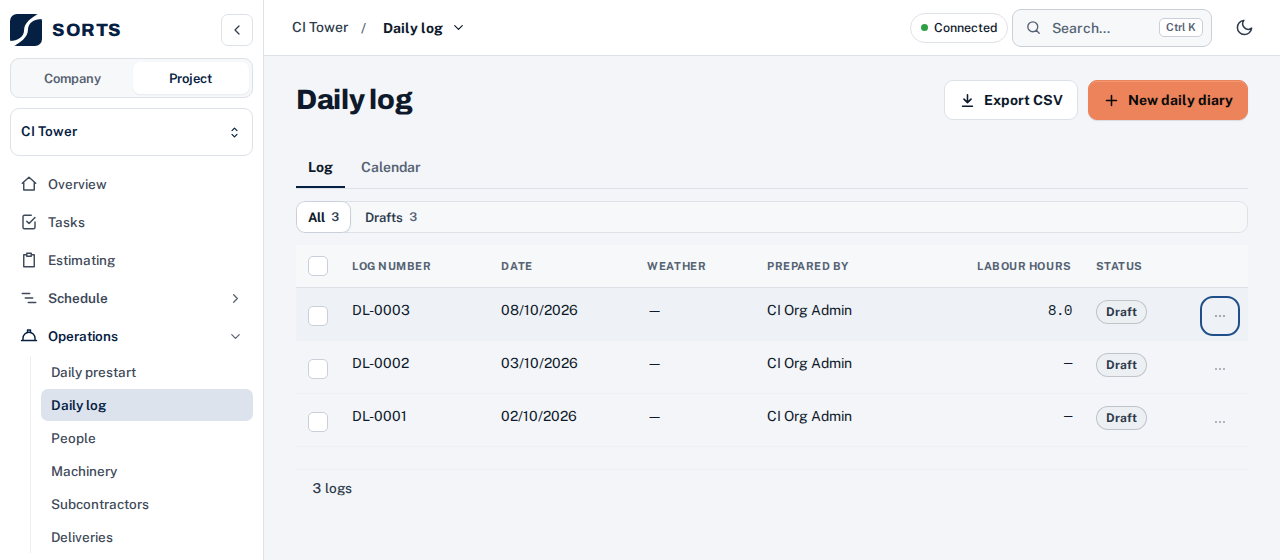The width and height of the screenshot is (1280, 560).
Task: Expand the Schedule section chevron
Action: (x=236, y=298)
